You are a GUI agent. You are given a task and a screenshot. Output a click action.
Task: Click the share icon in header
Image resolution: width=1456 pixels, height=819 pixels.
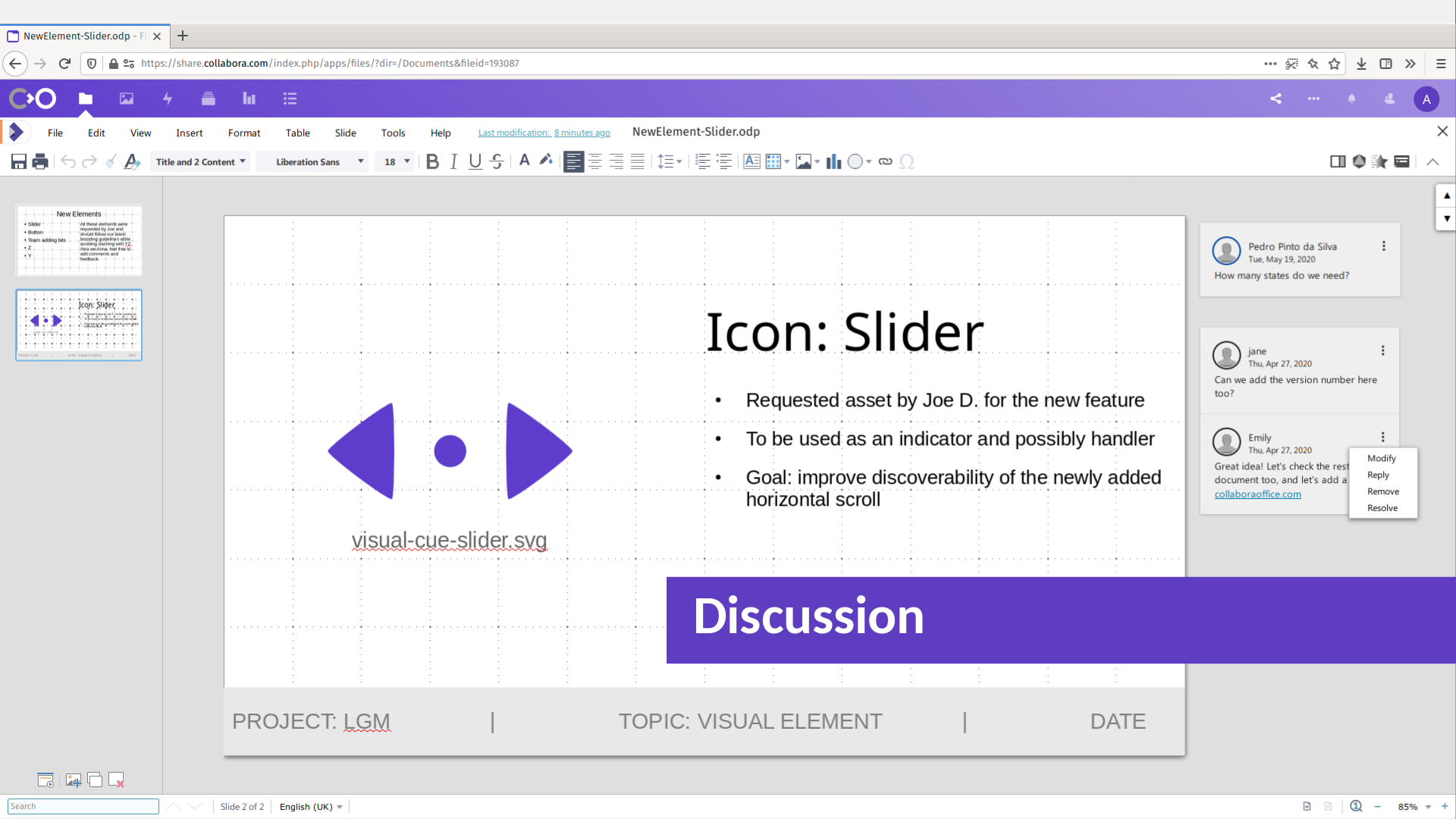[x=1276, y=99]
